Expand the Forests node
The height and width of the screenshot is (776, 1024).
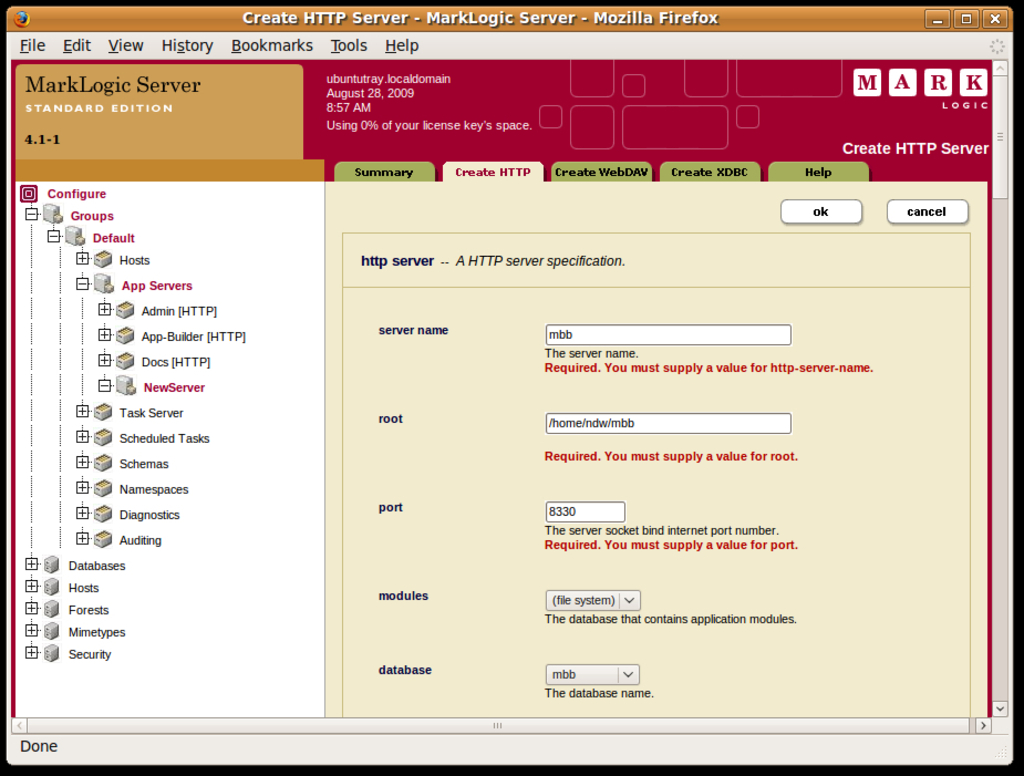31,607
